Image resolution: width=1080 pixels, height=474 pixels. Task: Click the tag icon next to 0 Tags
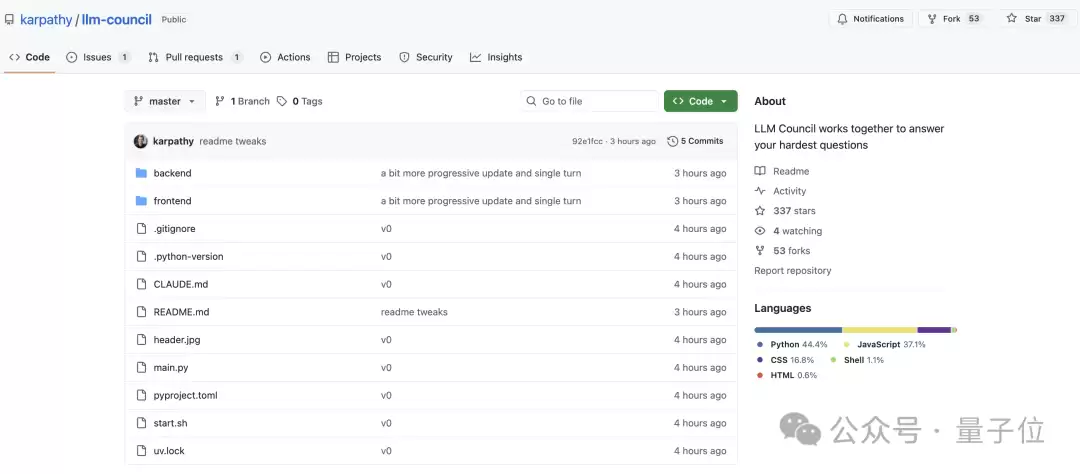point(282,101)
